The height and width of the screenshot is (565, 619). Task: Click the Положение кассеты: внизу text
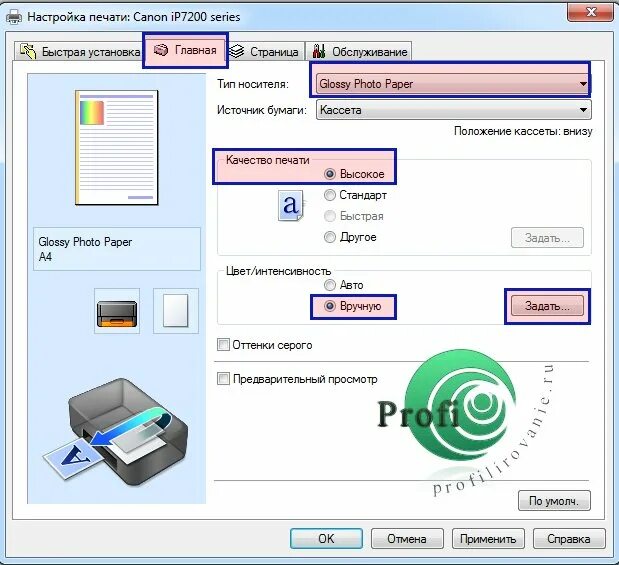[x=523, y=131]
